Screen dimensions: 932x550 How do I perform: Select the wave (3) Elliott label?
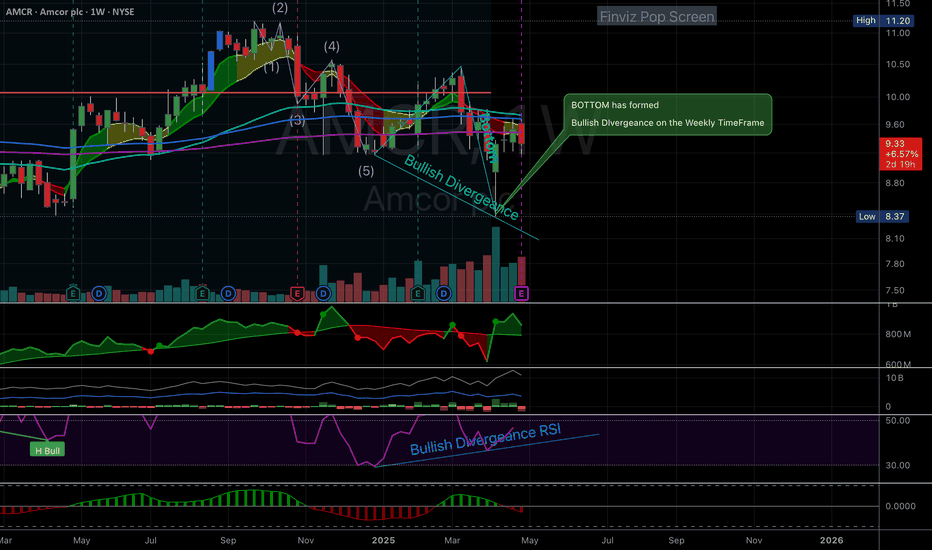(297, 121)
